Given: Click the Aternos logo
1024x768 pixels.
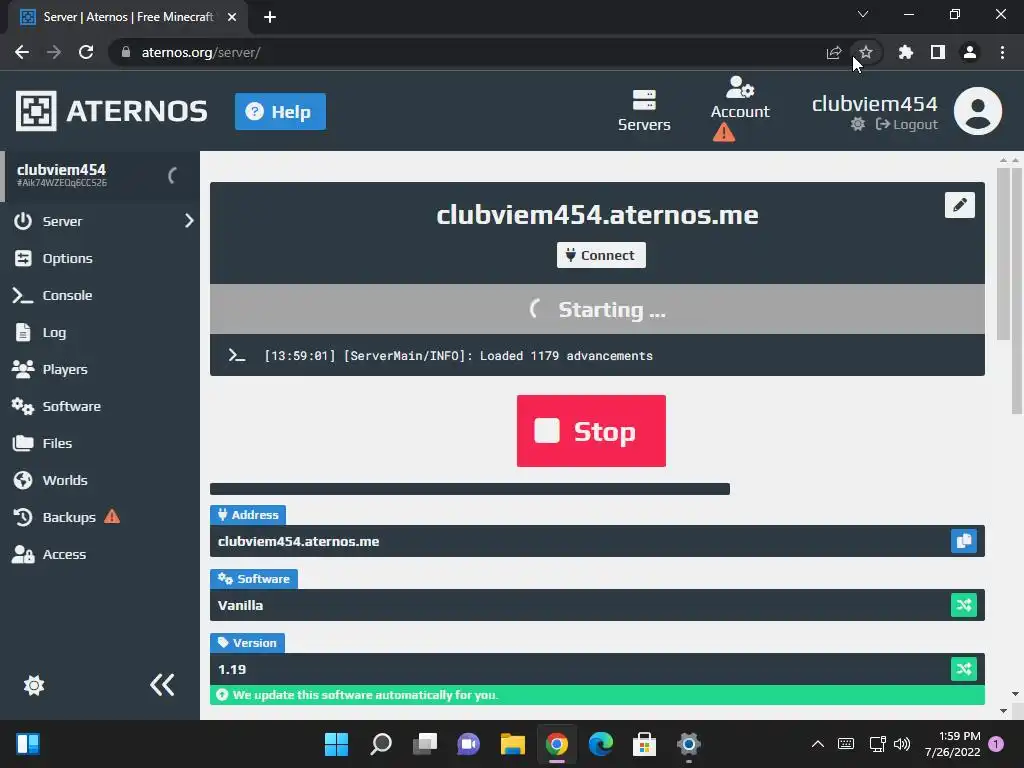Looking at the screenshot, I should [x=112, y=111].
